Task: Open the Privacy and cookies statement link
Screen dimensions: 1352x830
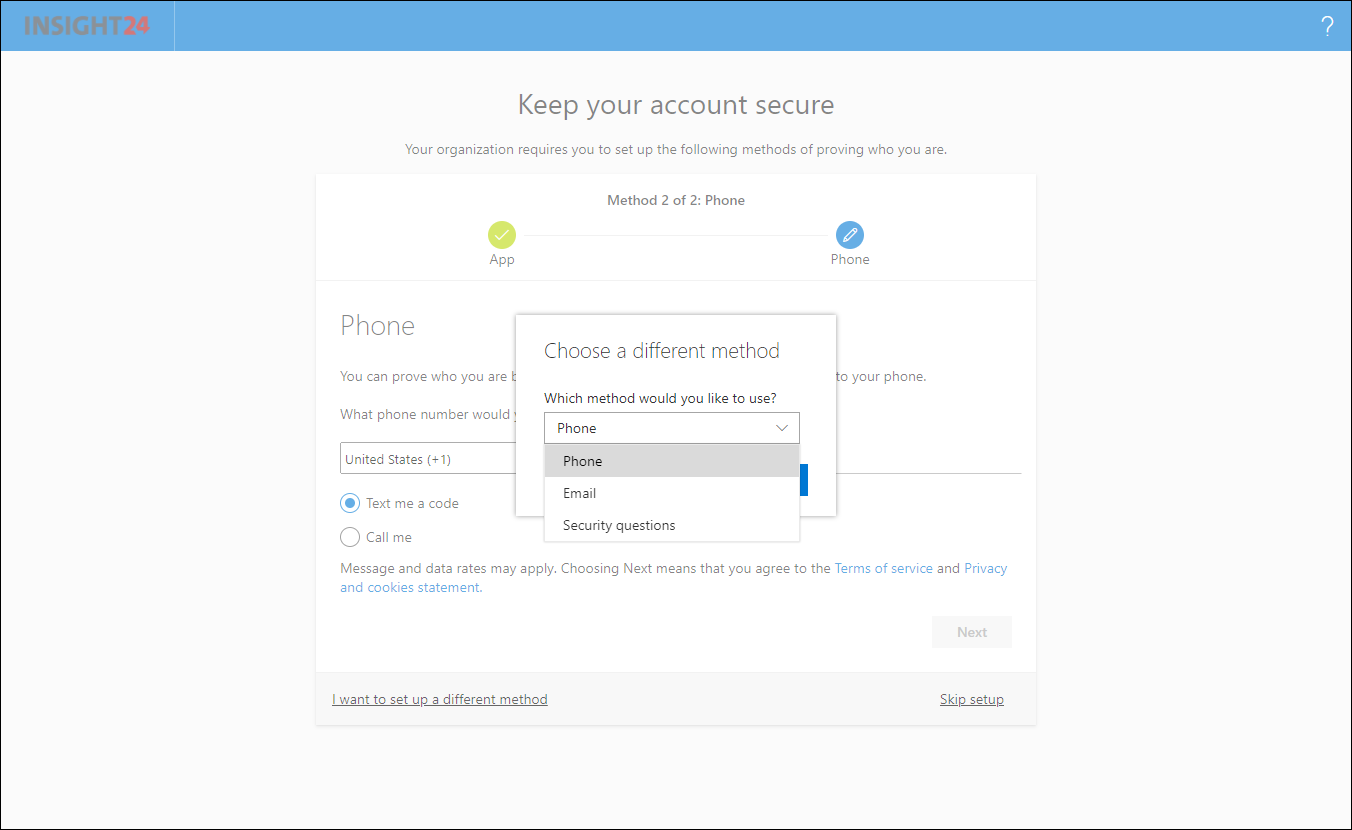Action: click(410, 587)
